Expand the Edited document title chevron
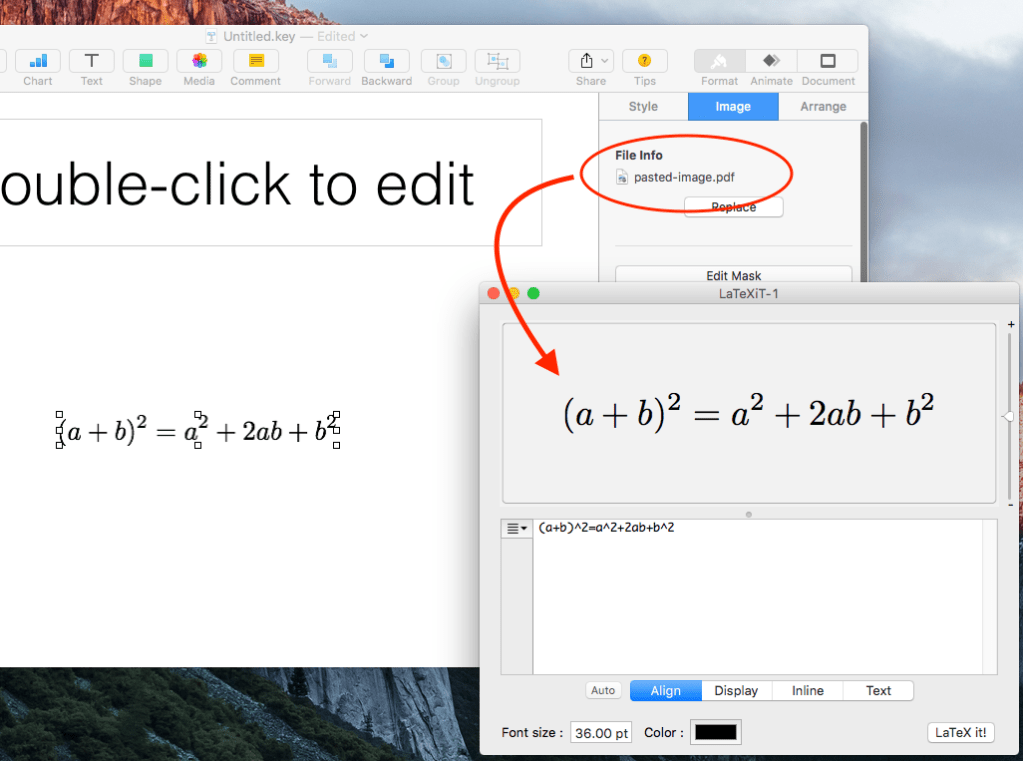Image resolution: width=1023 pixels, height=761 pixels. coord(363,36)
